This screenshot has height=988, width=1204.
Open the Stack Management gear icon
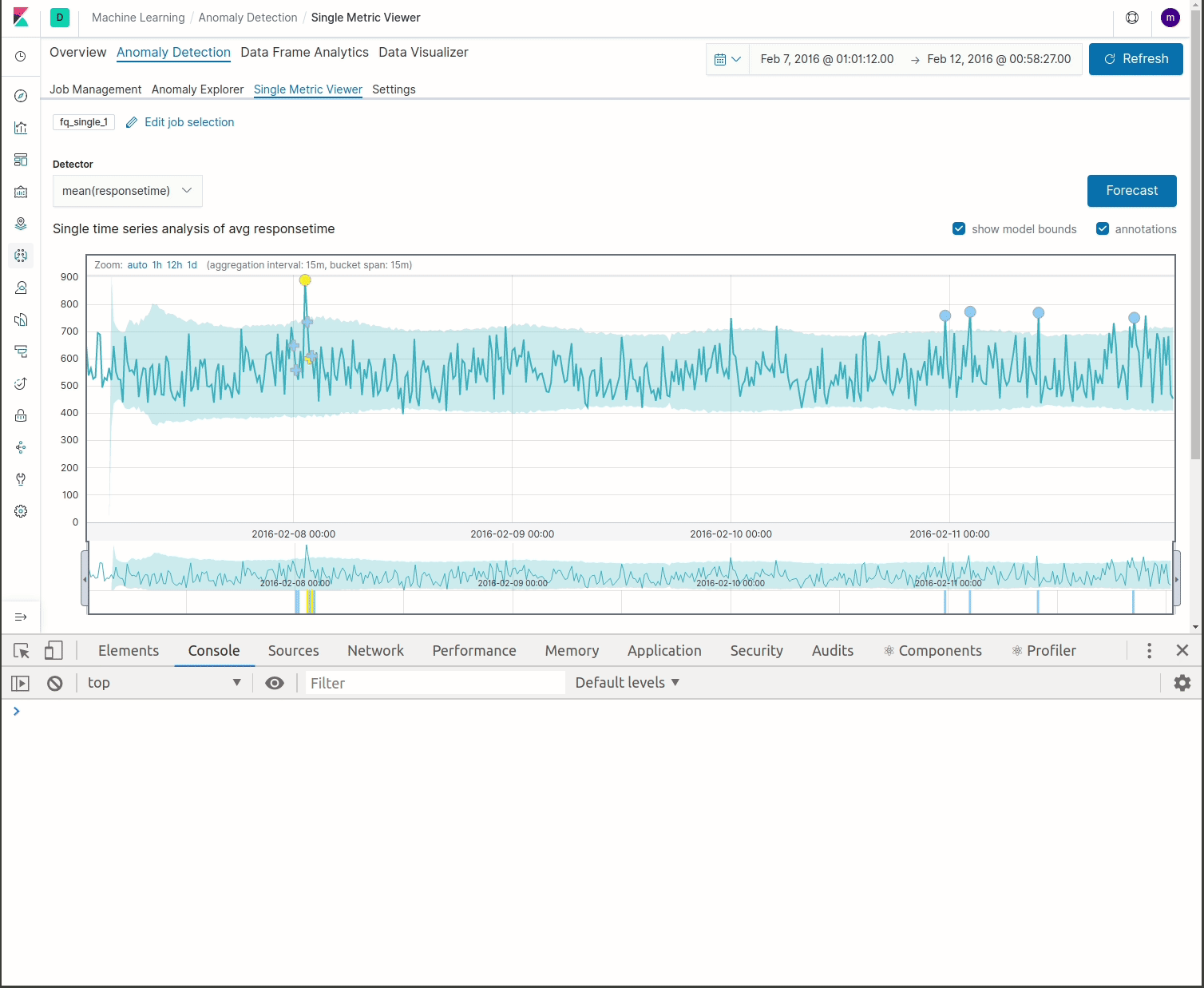(21, 511)
